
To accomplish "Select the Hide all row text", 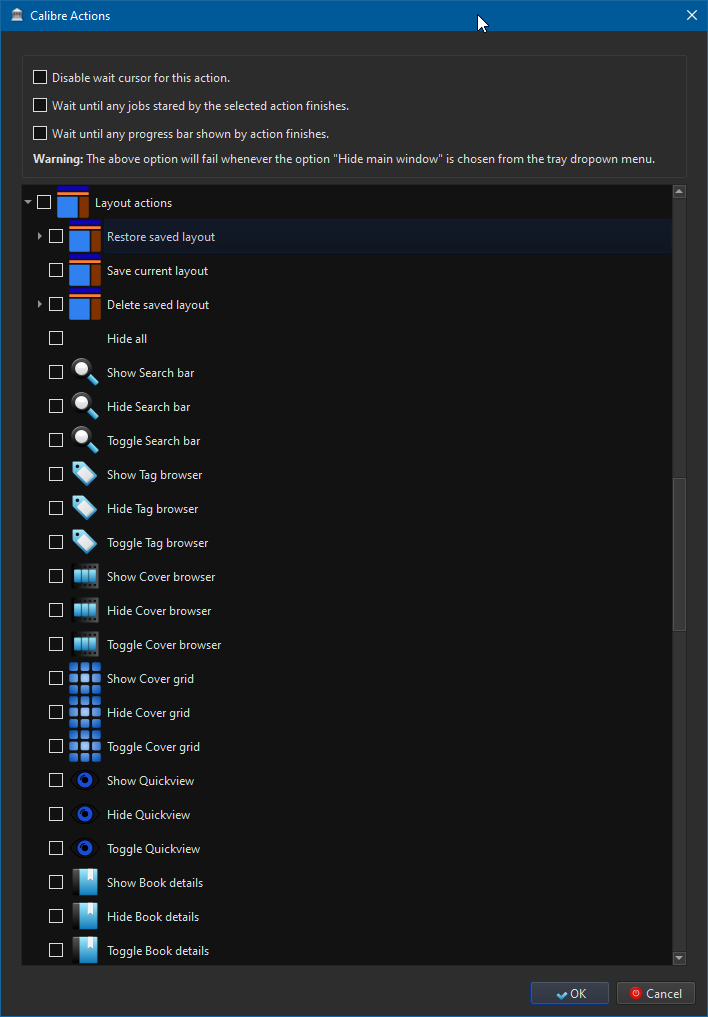I will click(127, 339).
